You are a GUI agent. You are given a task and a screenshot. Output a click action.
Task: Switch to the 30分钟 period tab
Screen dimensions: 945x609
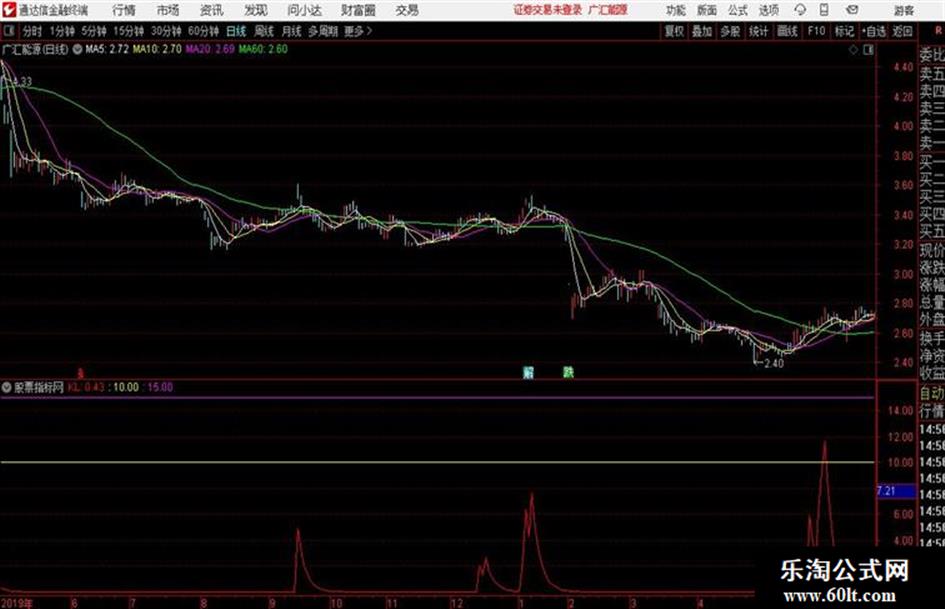166,31
